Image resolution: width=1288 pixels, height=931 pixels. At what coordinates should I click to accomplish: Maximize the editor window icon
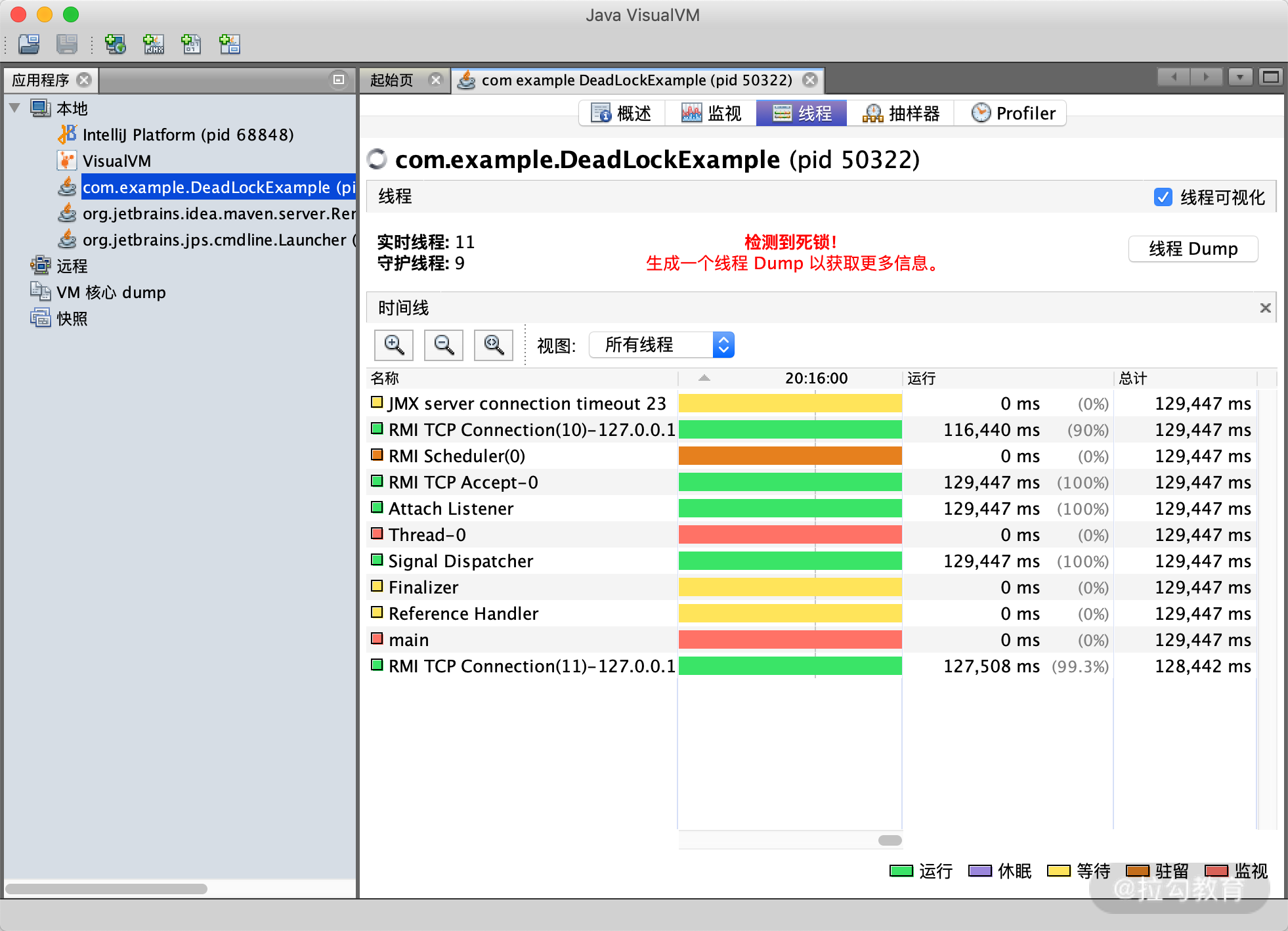(x=1271, y=77)
